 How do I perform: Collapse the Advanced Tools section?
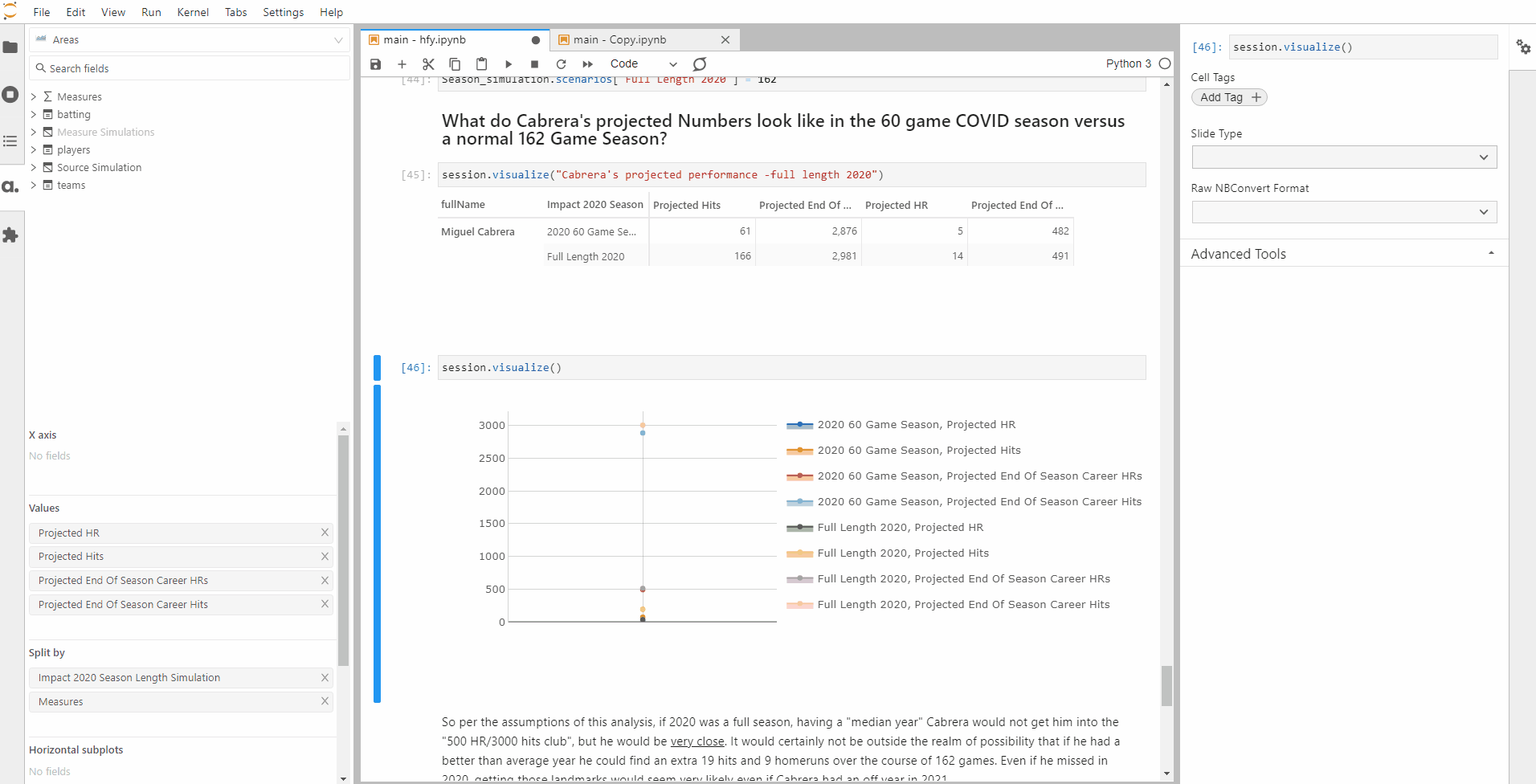pos(1492,252)
